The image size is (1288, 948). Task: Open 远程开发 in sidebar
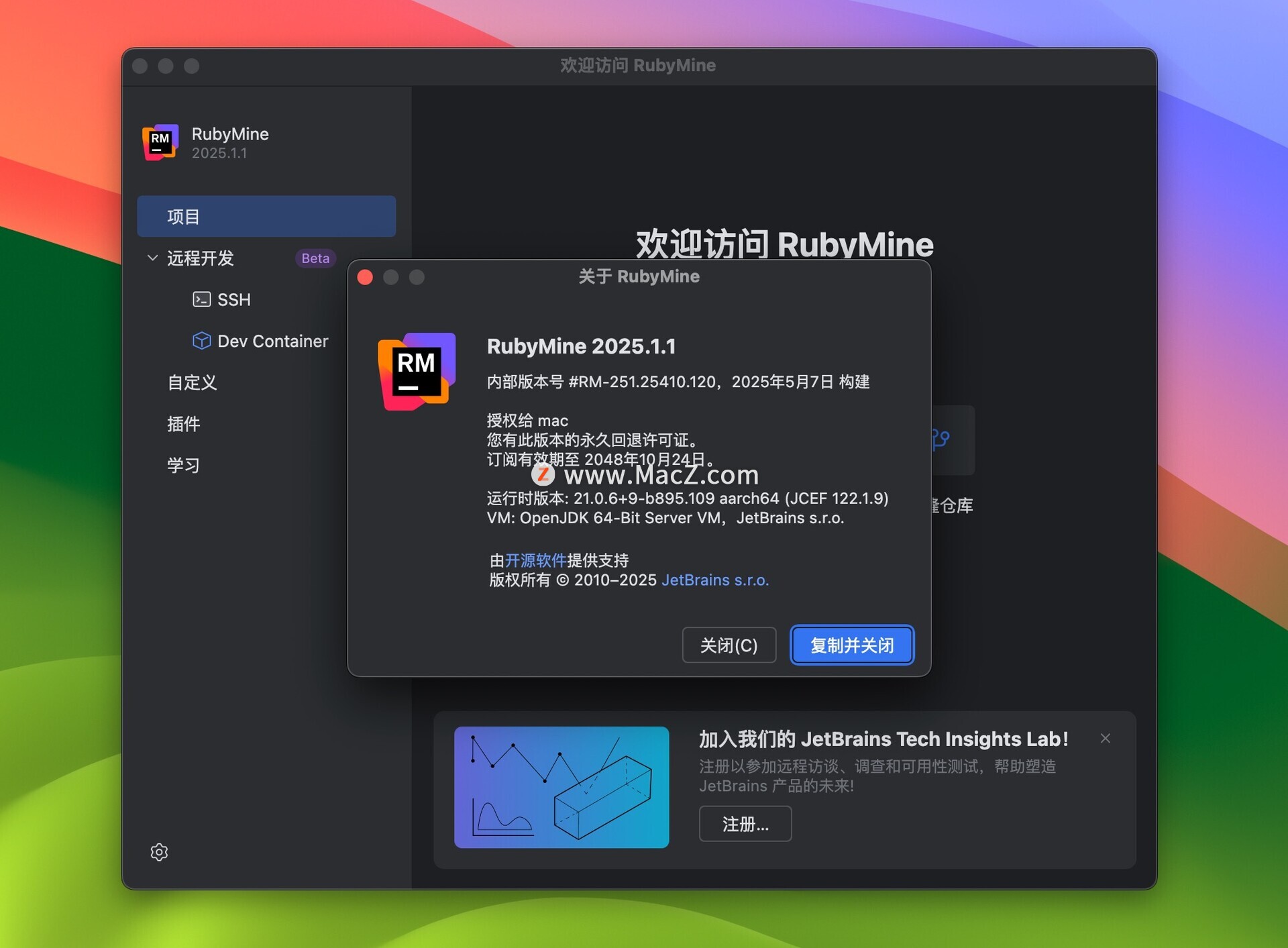point(200,258)
